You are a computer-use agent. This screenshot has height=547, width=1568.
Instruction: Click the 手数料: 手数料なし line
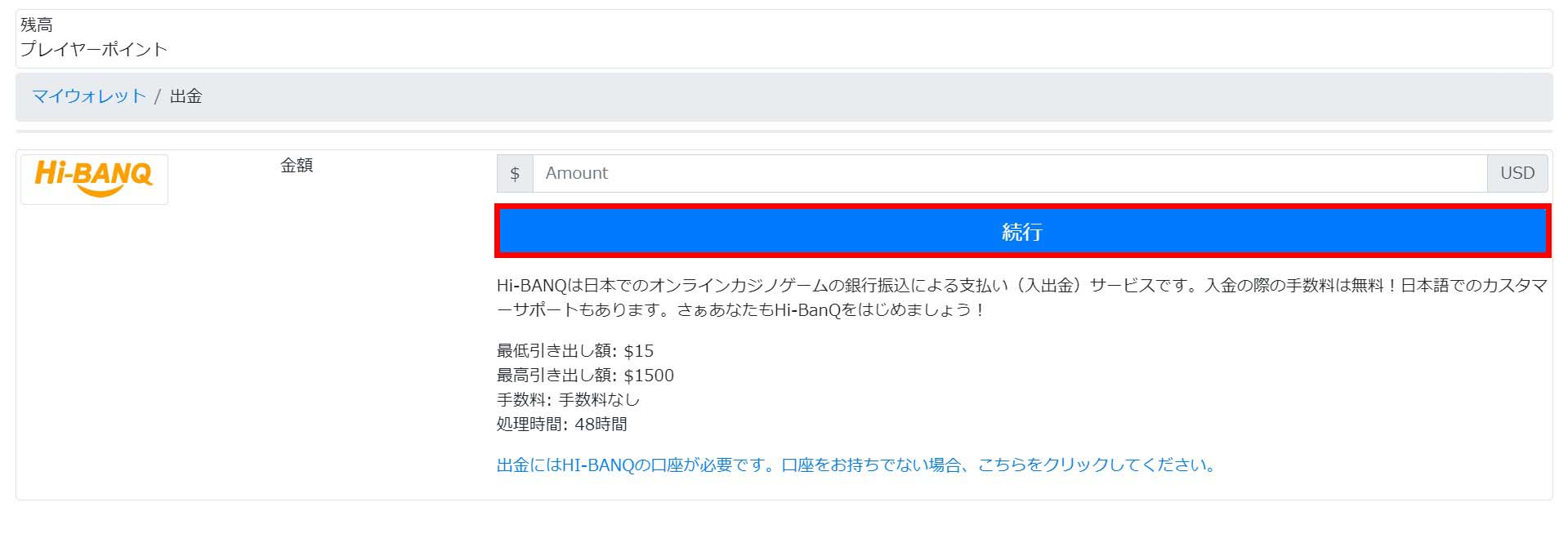[x=568, y=400]
